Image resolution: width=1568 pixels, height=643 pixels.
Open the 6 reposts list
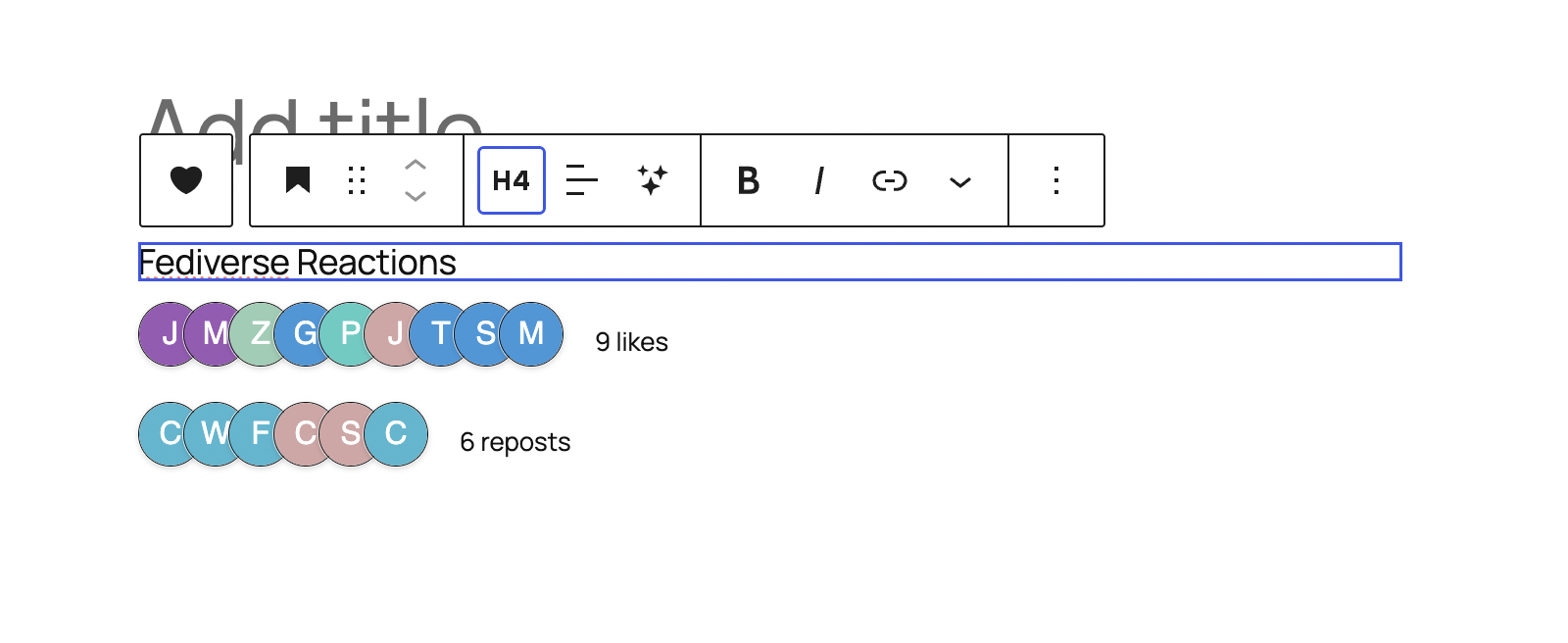coord(515,442)
